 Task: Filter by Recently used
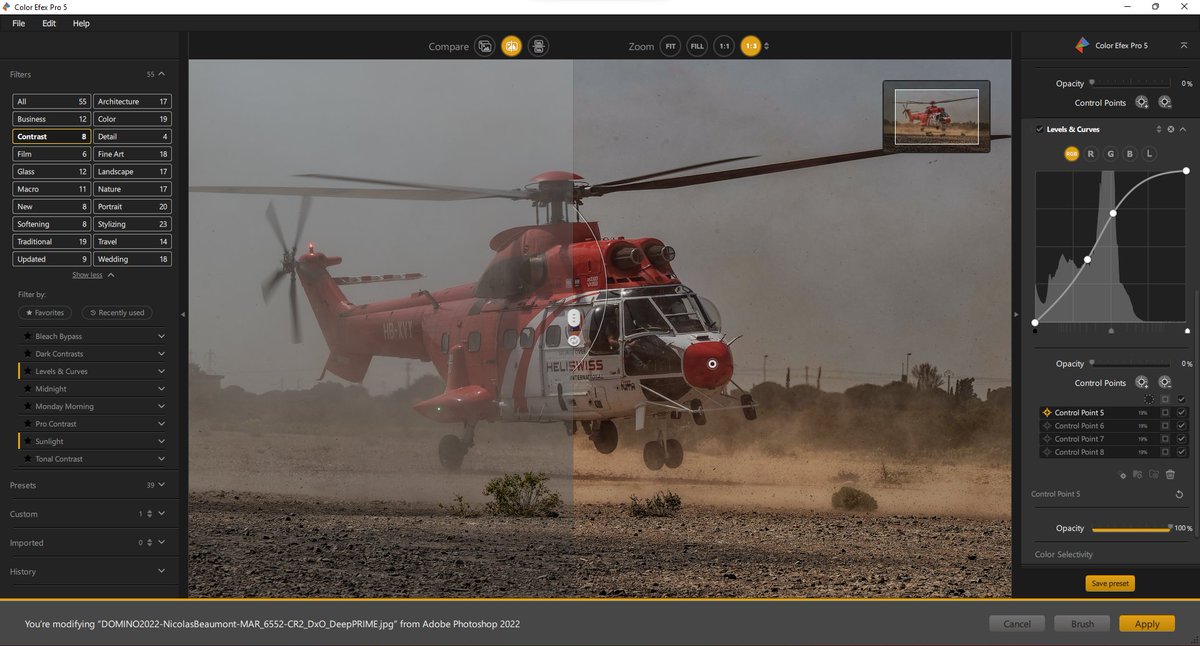coord(117,313)
